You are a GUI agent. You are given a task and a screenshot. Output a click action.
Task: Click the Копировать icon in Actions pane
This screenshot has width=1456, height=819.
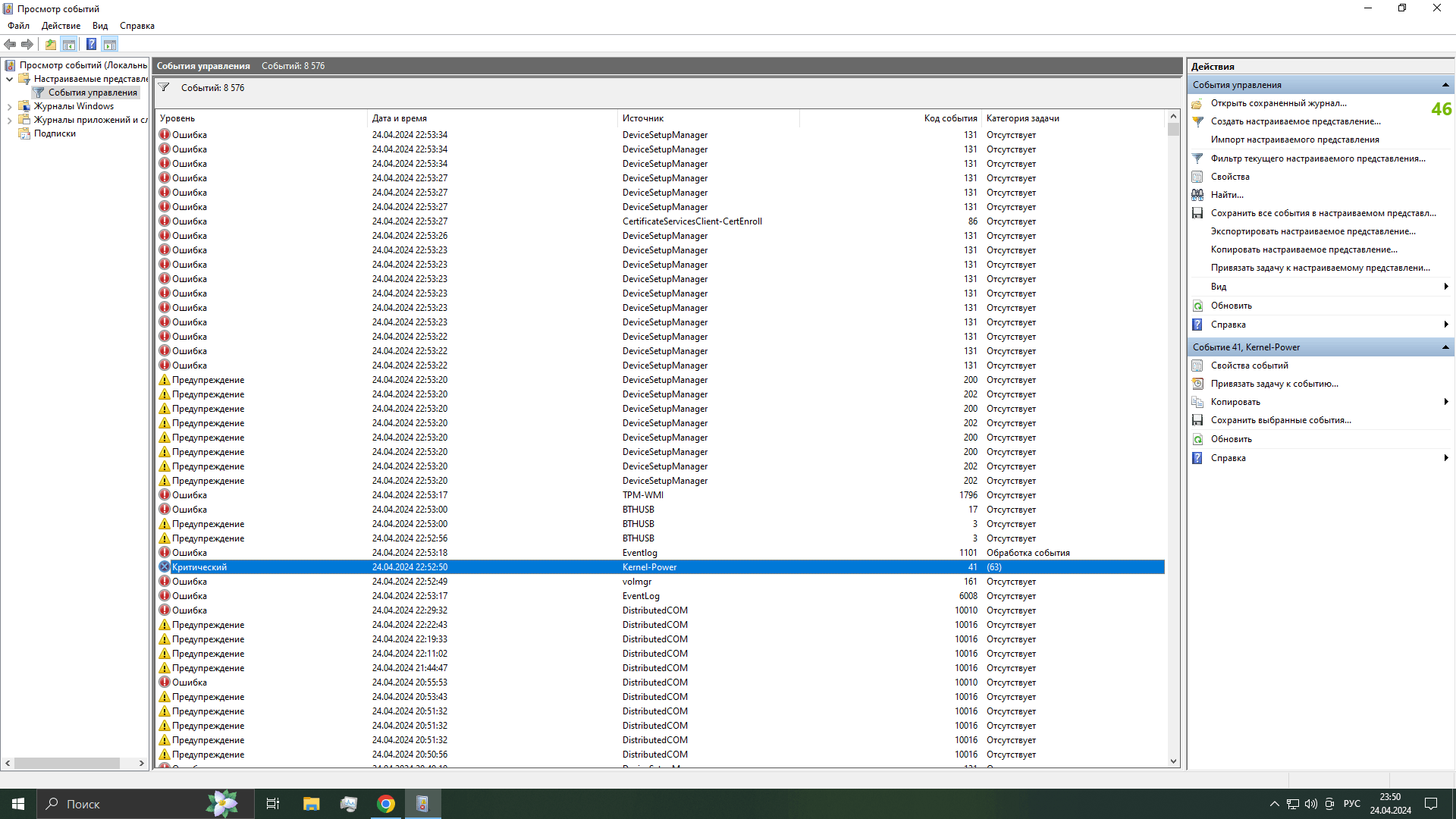pos(1197,402)
